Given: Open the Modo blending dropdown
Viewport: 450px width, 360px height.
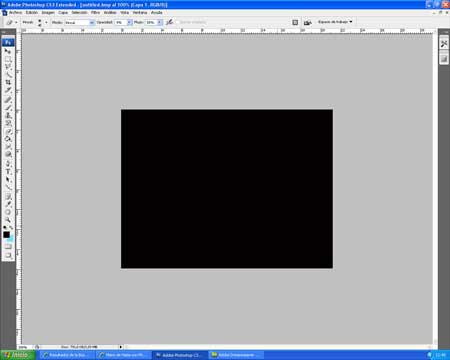Looking at the screenshot, I should 79,22.
